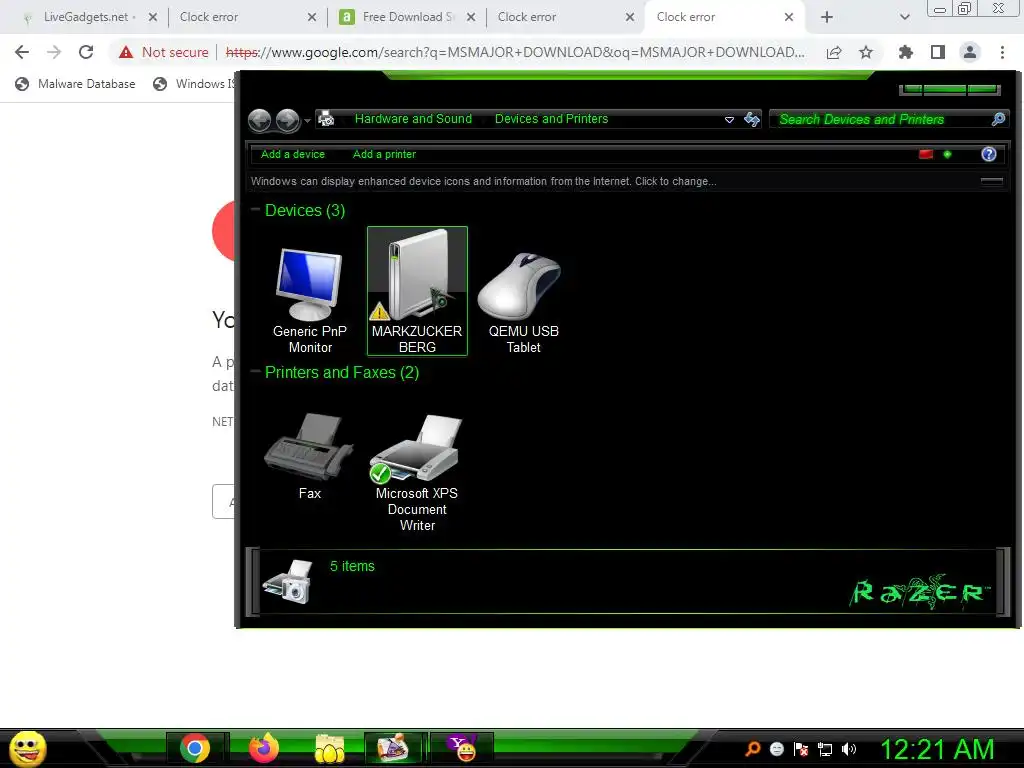Click Devices and Printers breadcrumb
Screen dimensions: 1024x768
click(551, 119)
